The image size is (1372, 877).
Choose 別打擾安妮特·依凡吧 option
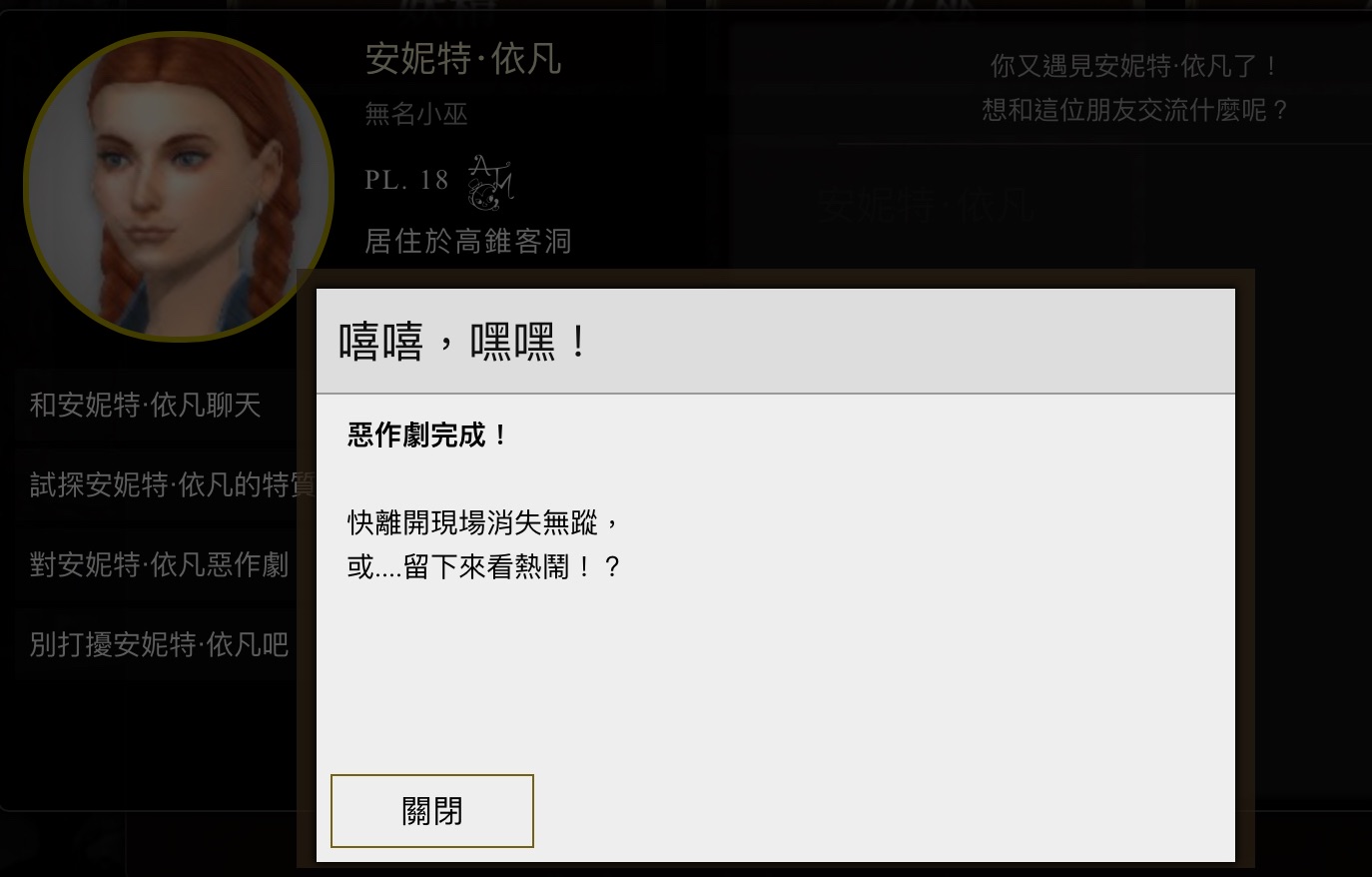(157, 644)
